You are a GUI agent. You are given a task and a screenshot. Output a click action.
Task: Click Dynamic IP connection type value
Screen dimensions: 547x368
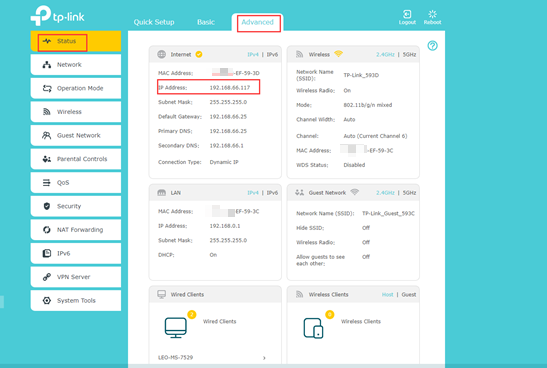click(224, 162)
